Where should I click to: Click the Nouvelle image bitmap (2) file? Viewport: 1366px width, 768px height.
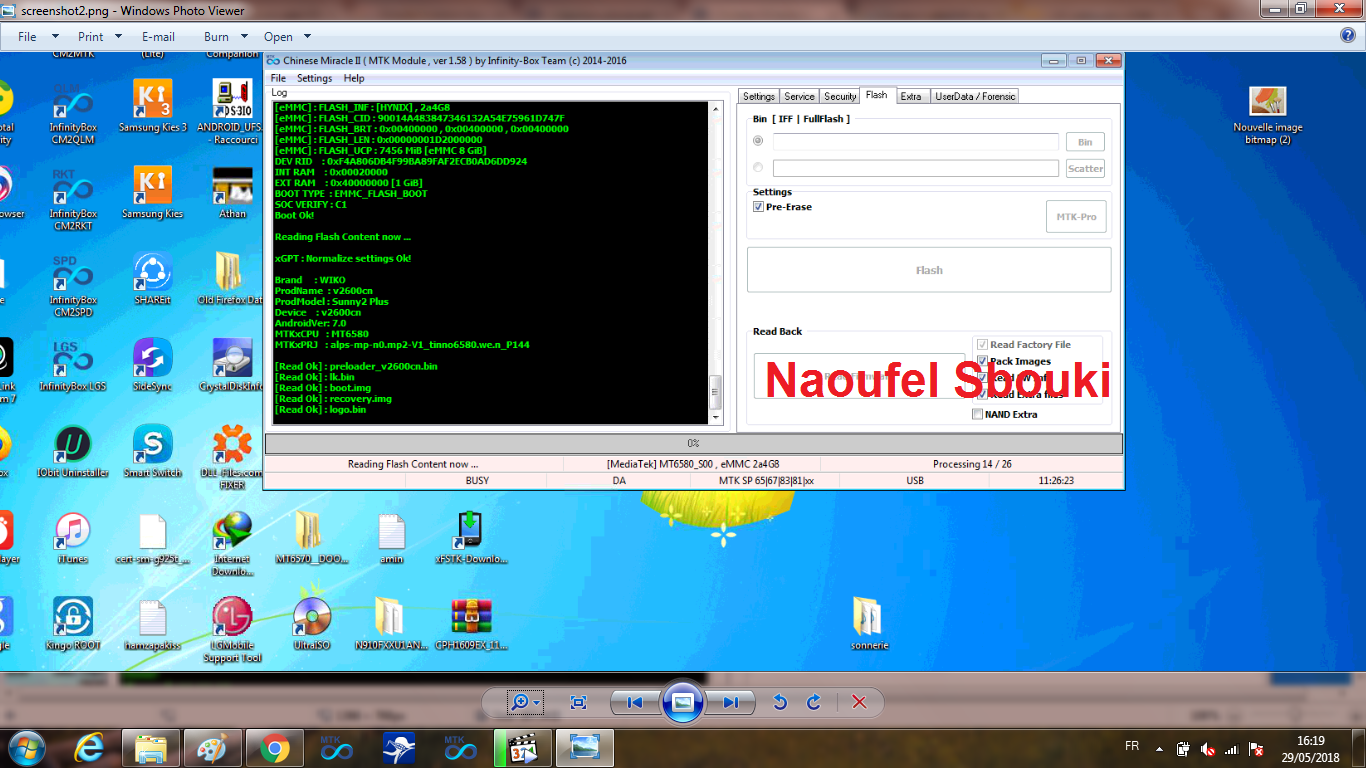coord(1268,114)
